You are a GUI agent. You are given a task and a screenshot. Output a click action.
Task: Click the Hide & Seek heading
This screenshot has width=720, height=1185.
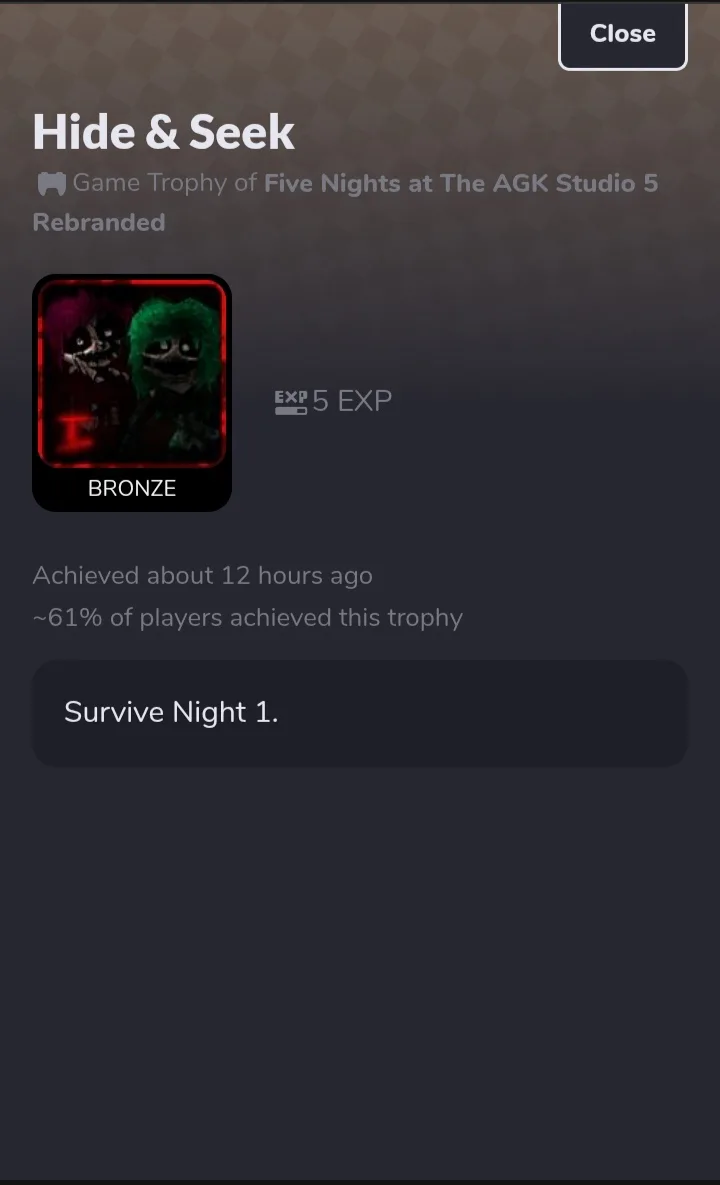(x=163, y=132)
